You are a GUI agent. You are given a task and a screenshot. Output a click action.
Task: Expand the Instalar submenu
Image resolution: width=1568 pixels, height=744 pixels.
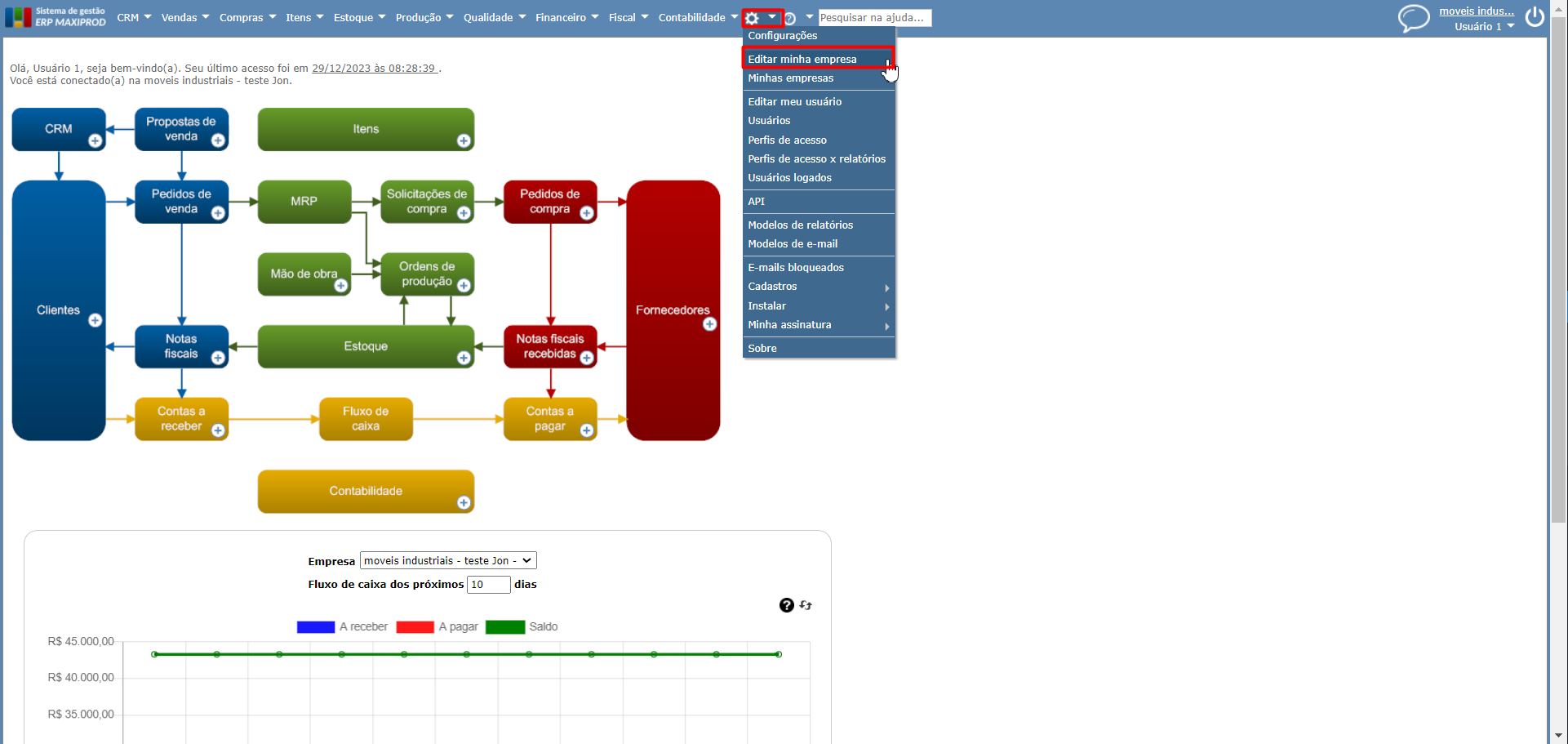(x=819, y=306)
